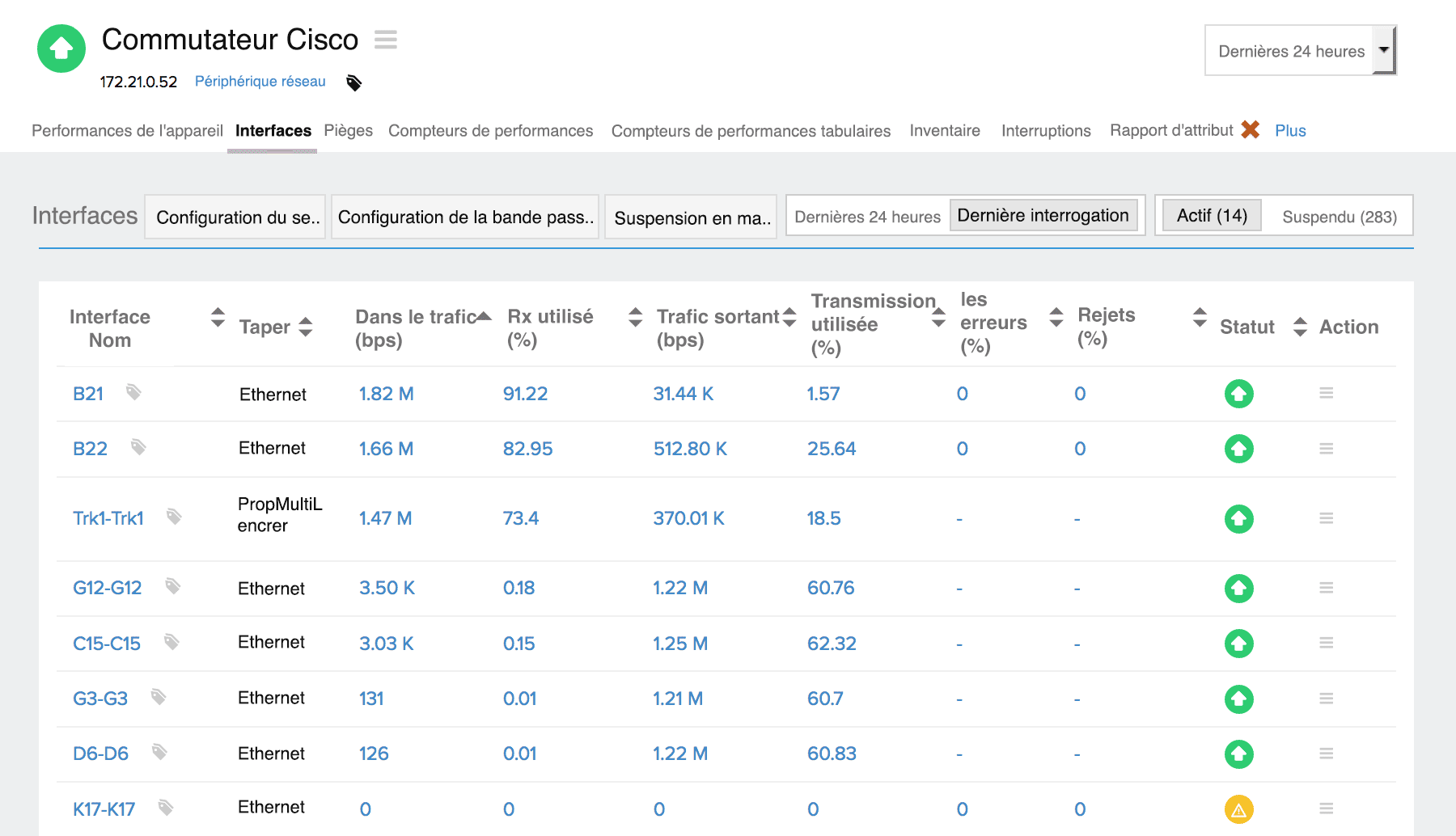The image size is (1456, 836).
Task: Click the tag icon next to Périphérique réseau
Action: (x=353, y=82)
